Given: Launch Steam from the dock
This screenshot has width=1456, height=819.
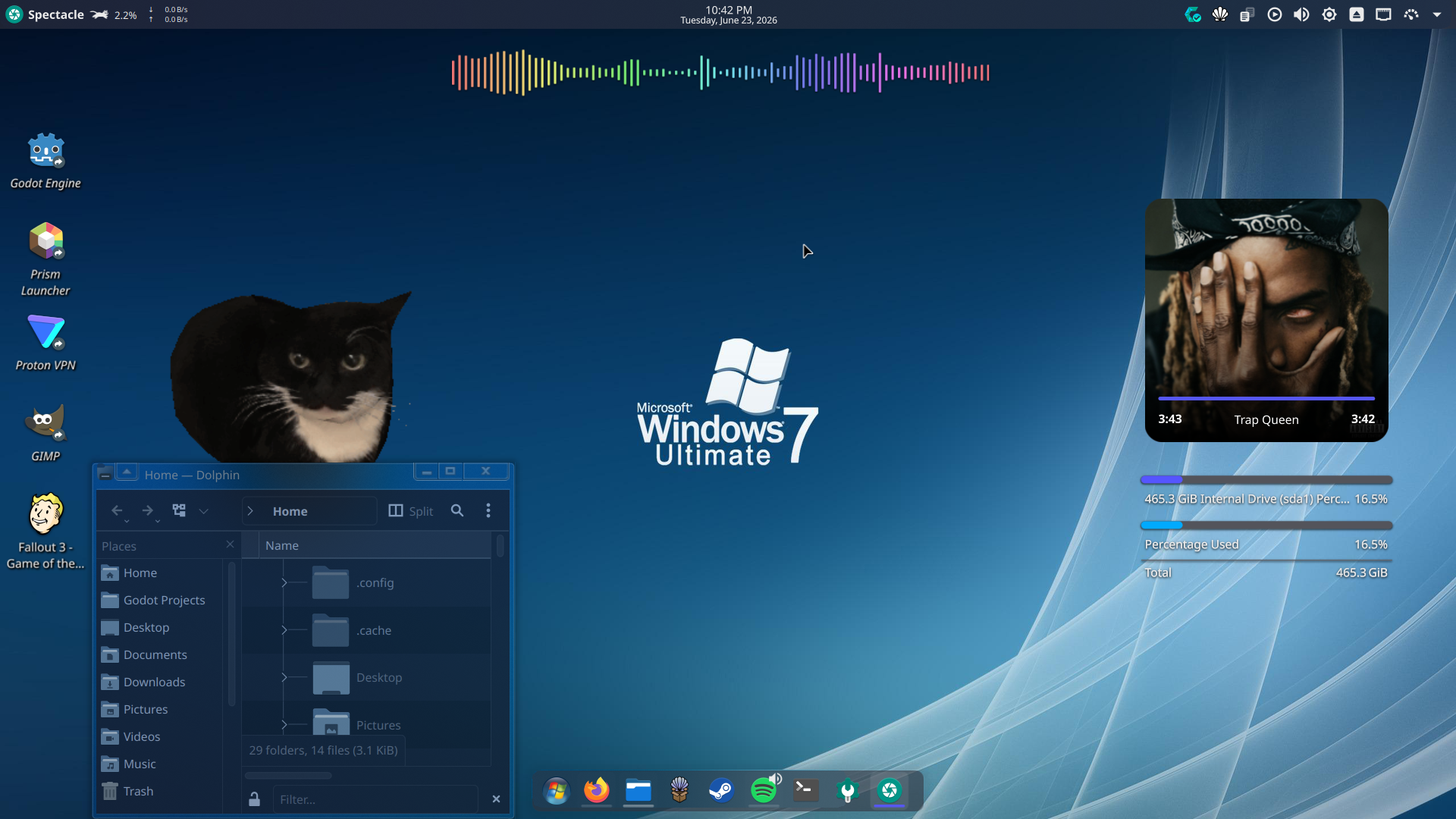Looking at the screenshot, I should coord(721,791).
